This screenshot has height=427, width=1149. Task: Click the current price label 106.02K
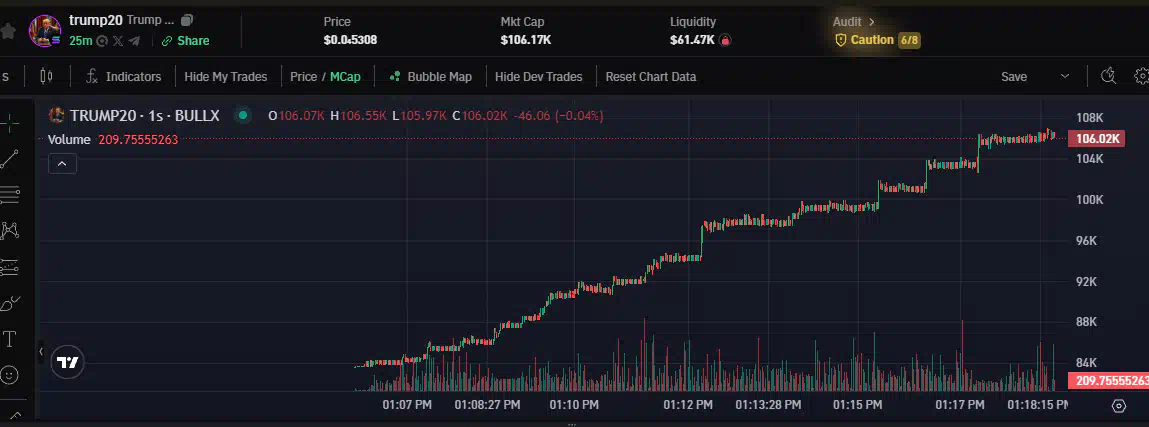[1096, 139]
